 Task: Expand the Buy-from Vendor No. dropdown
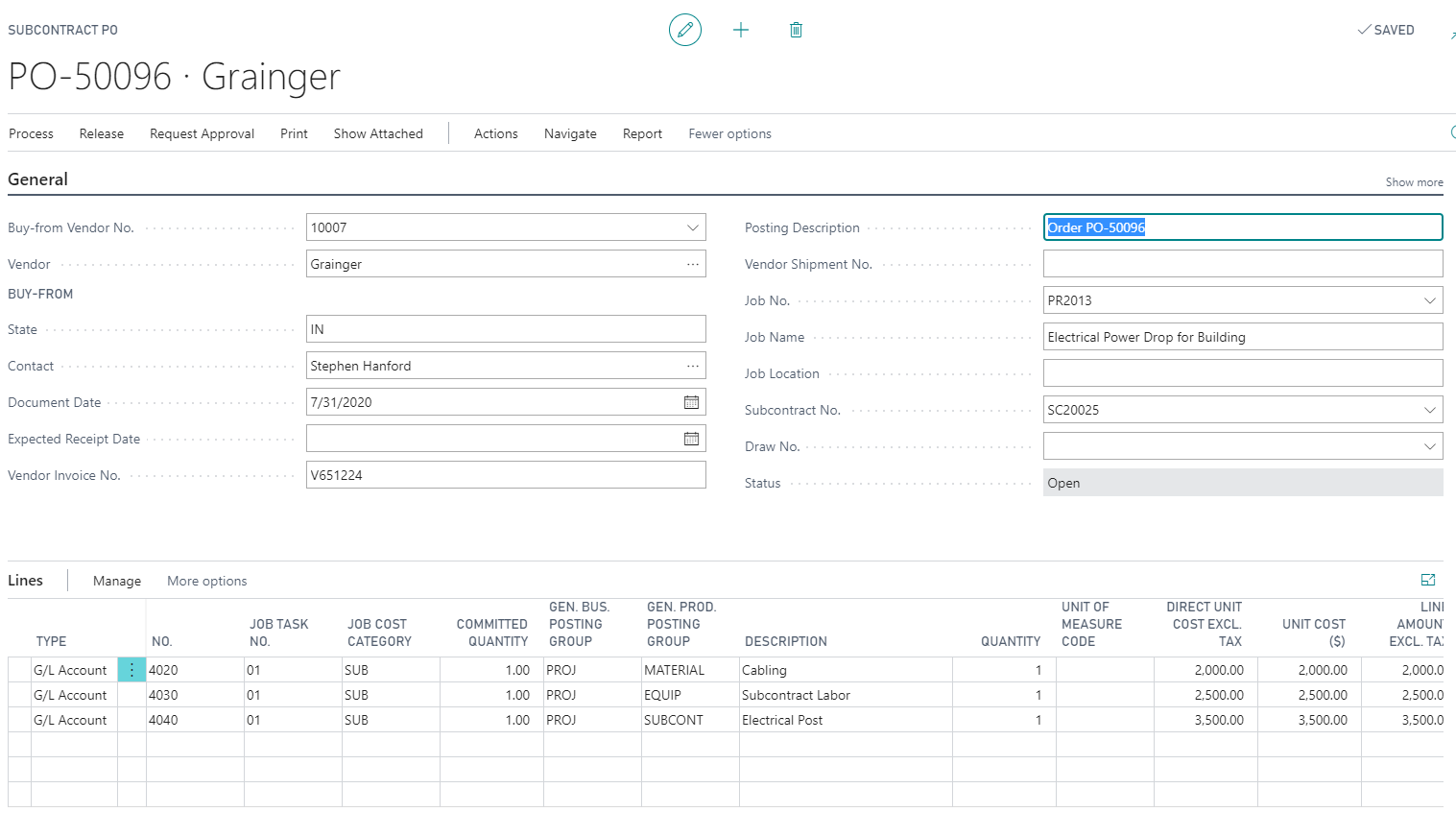(693, 227)
